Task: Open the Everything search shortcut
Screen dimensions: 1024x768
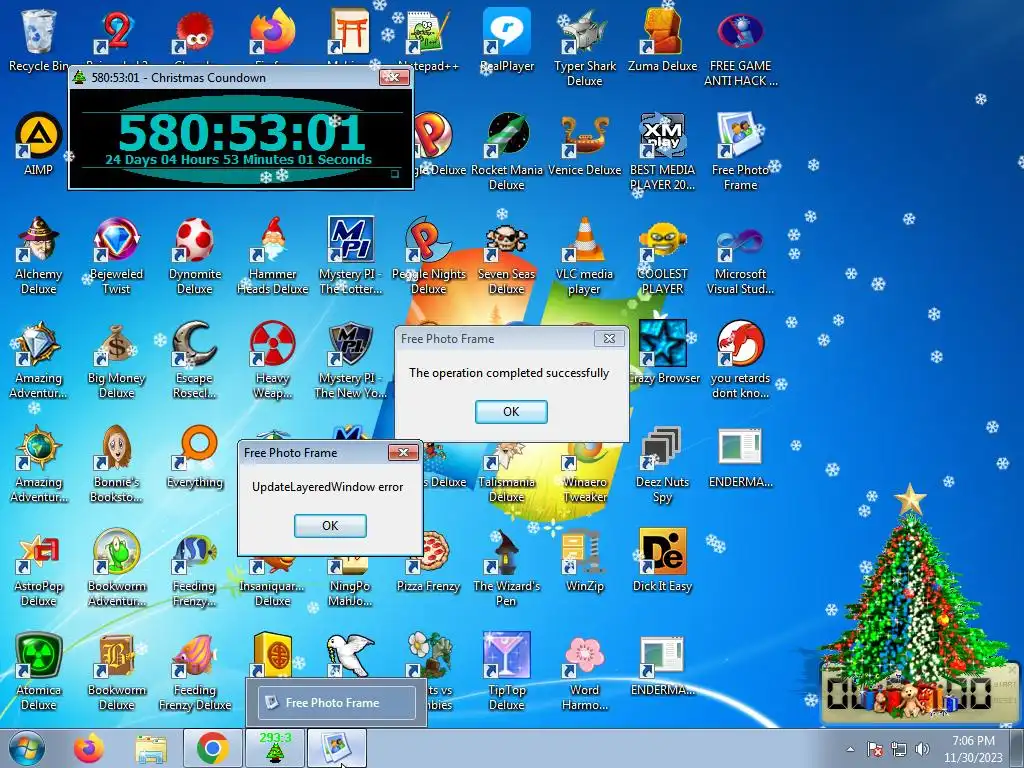Action: point(195,456)
